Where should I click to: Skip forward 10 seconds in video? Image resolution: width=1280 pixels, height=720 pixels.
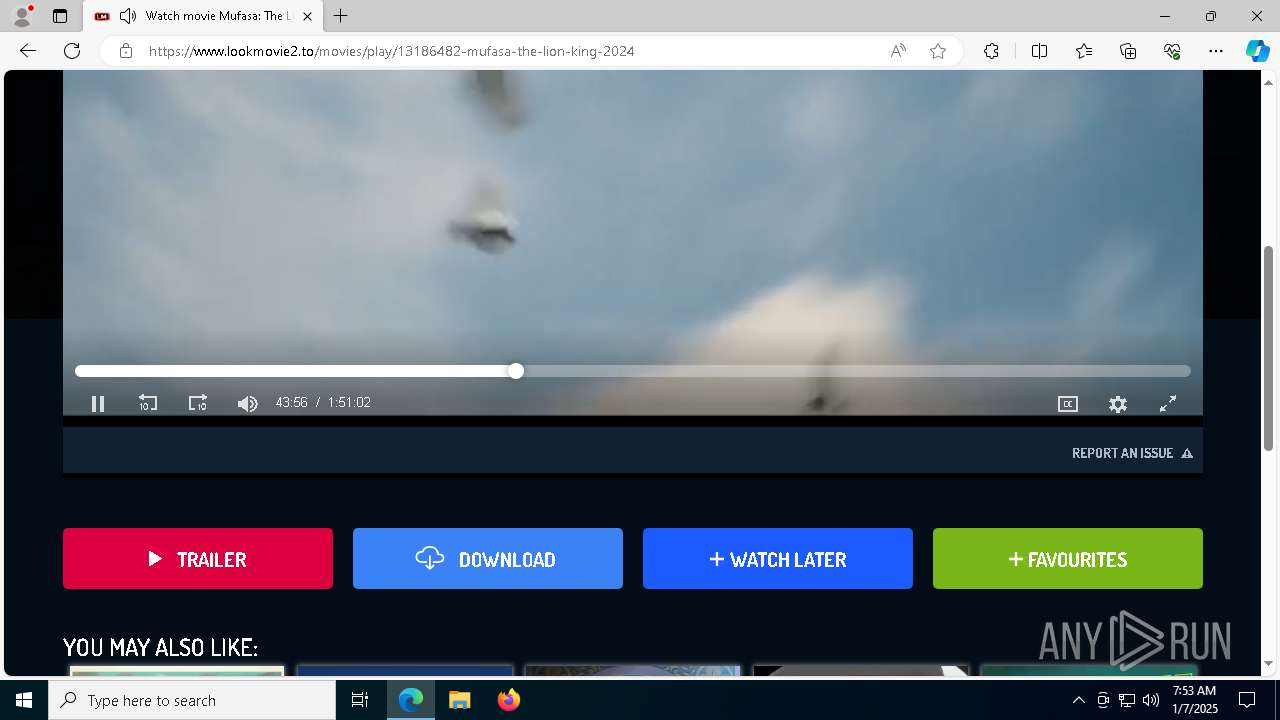coord(198,403)
